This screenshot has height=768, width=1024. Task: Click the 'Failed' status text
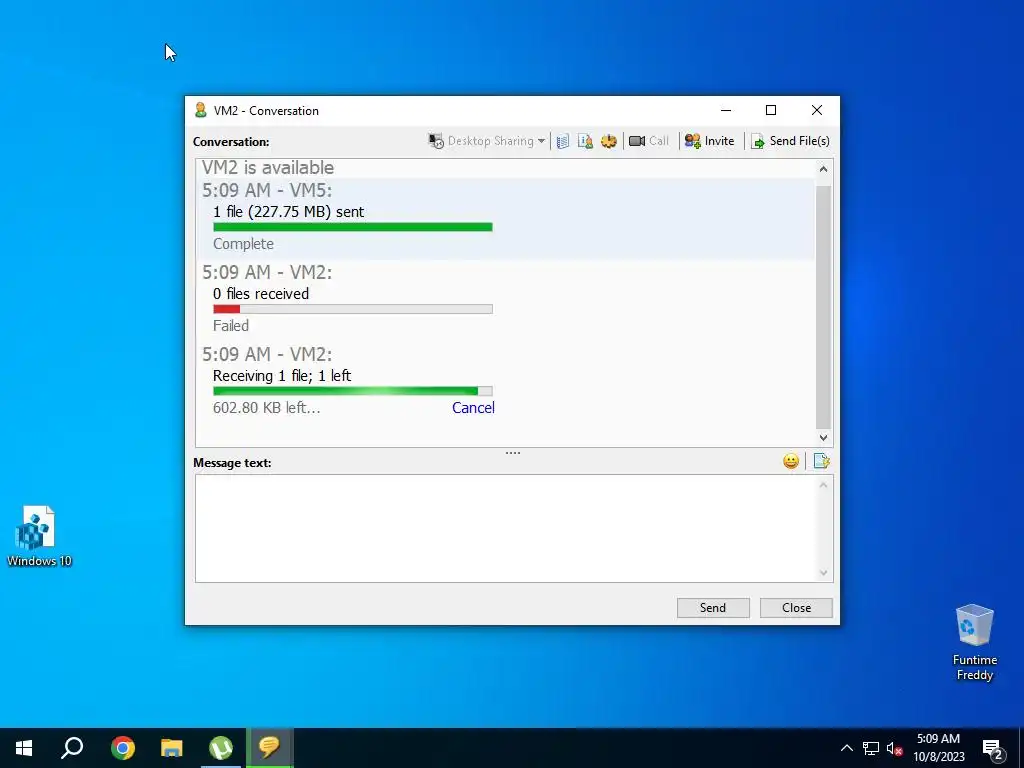pos(231,325)
